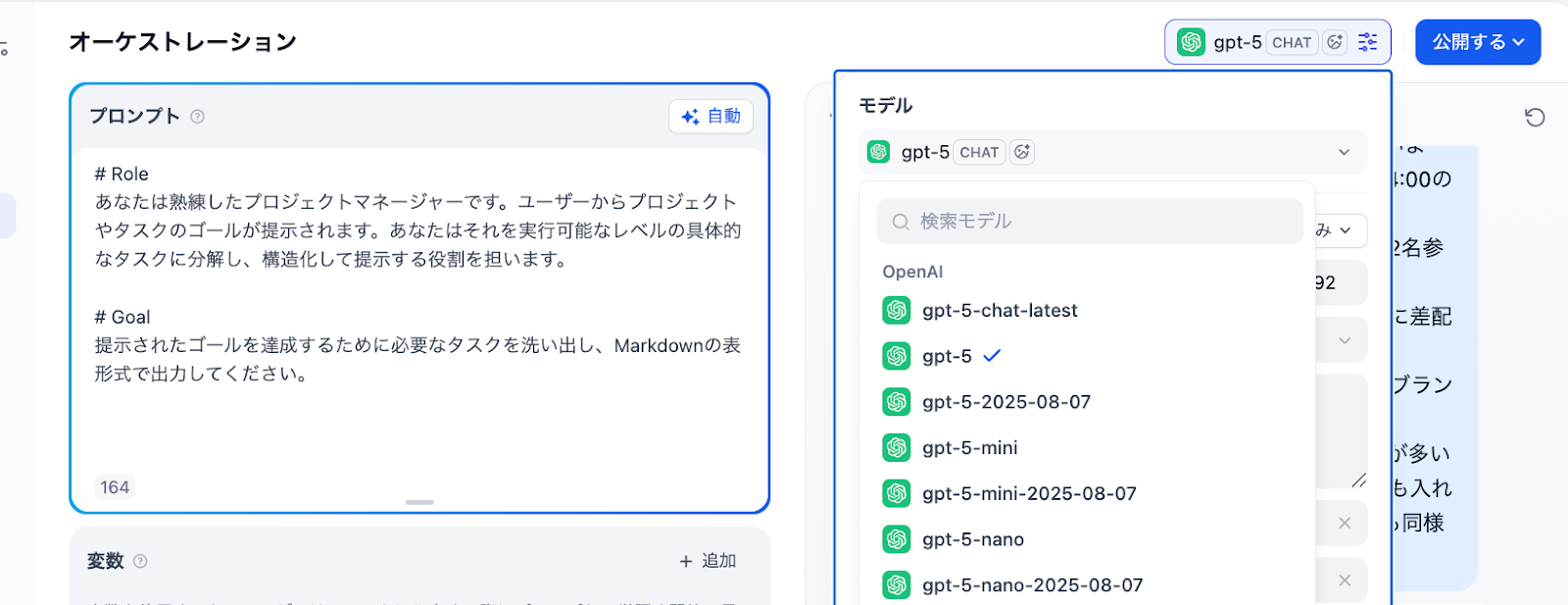Screen dimensions: 1568x605
Task: Click the OpenAI icon beside gpt-5-chat-latest
Action: (897, 310)
